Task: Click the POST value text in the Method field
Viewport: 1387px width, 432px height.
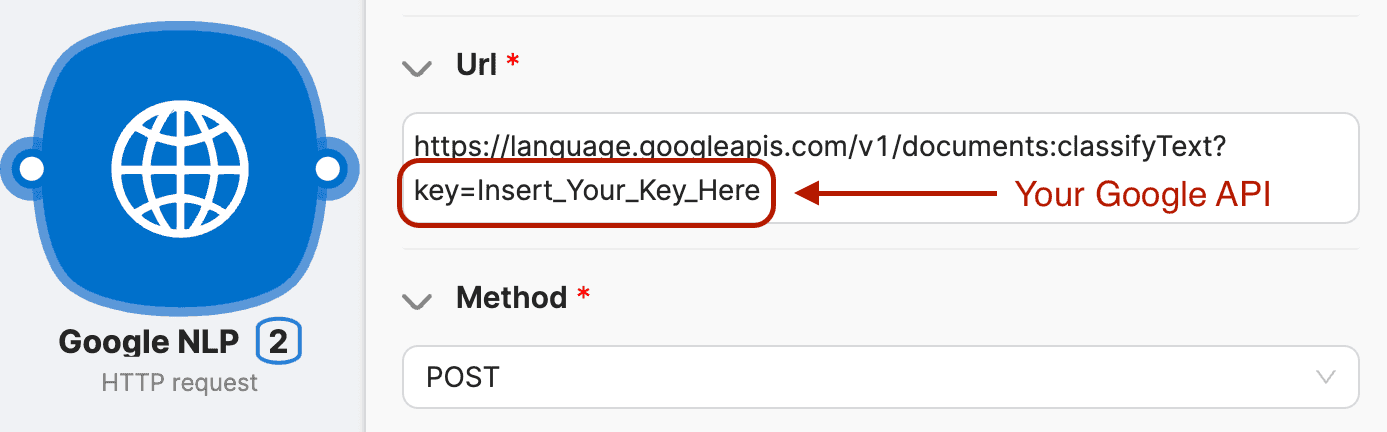Action: coord(463,377)
